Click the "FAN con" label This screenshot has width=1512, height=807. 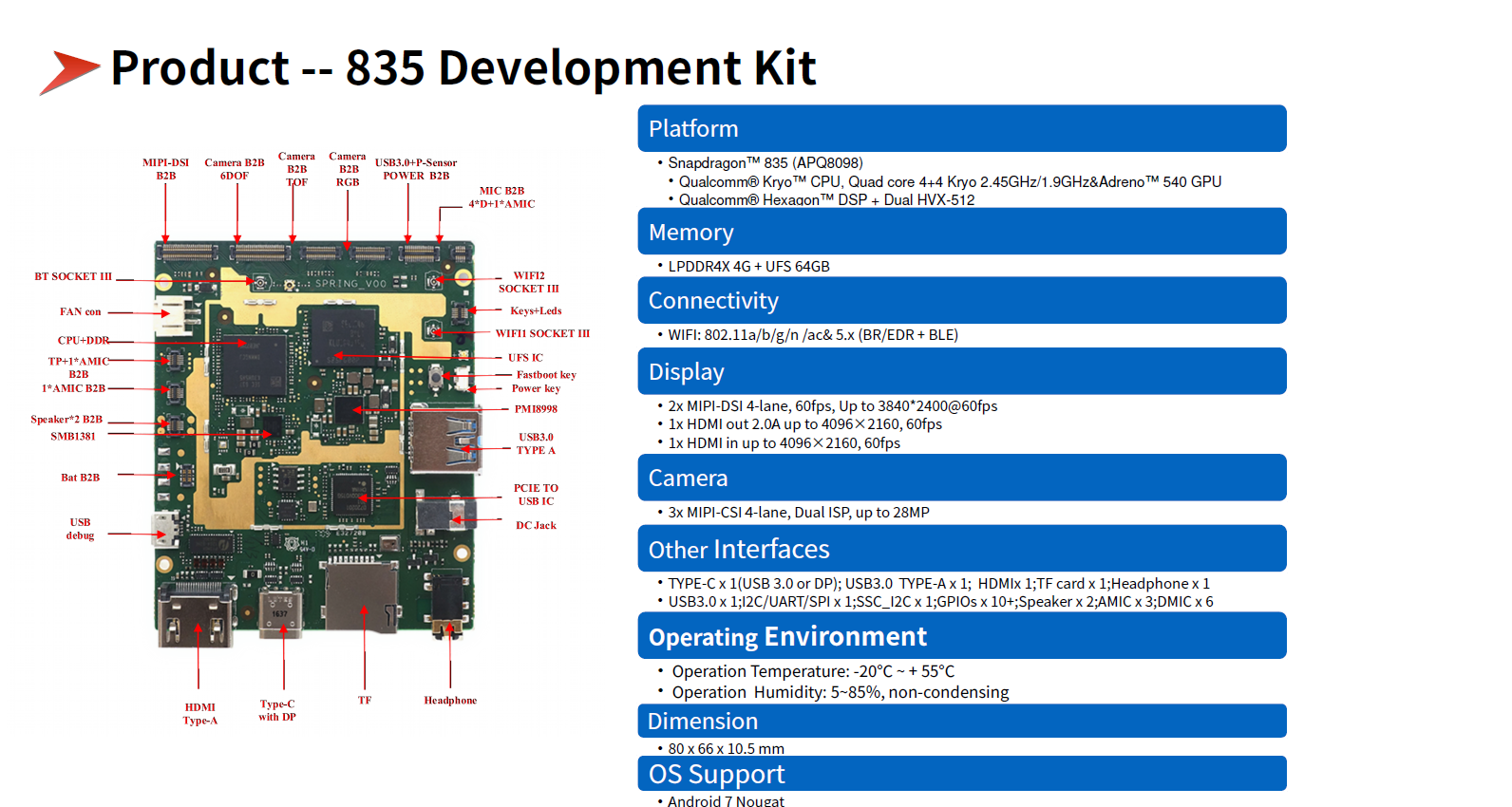(81, 311)
